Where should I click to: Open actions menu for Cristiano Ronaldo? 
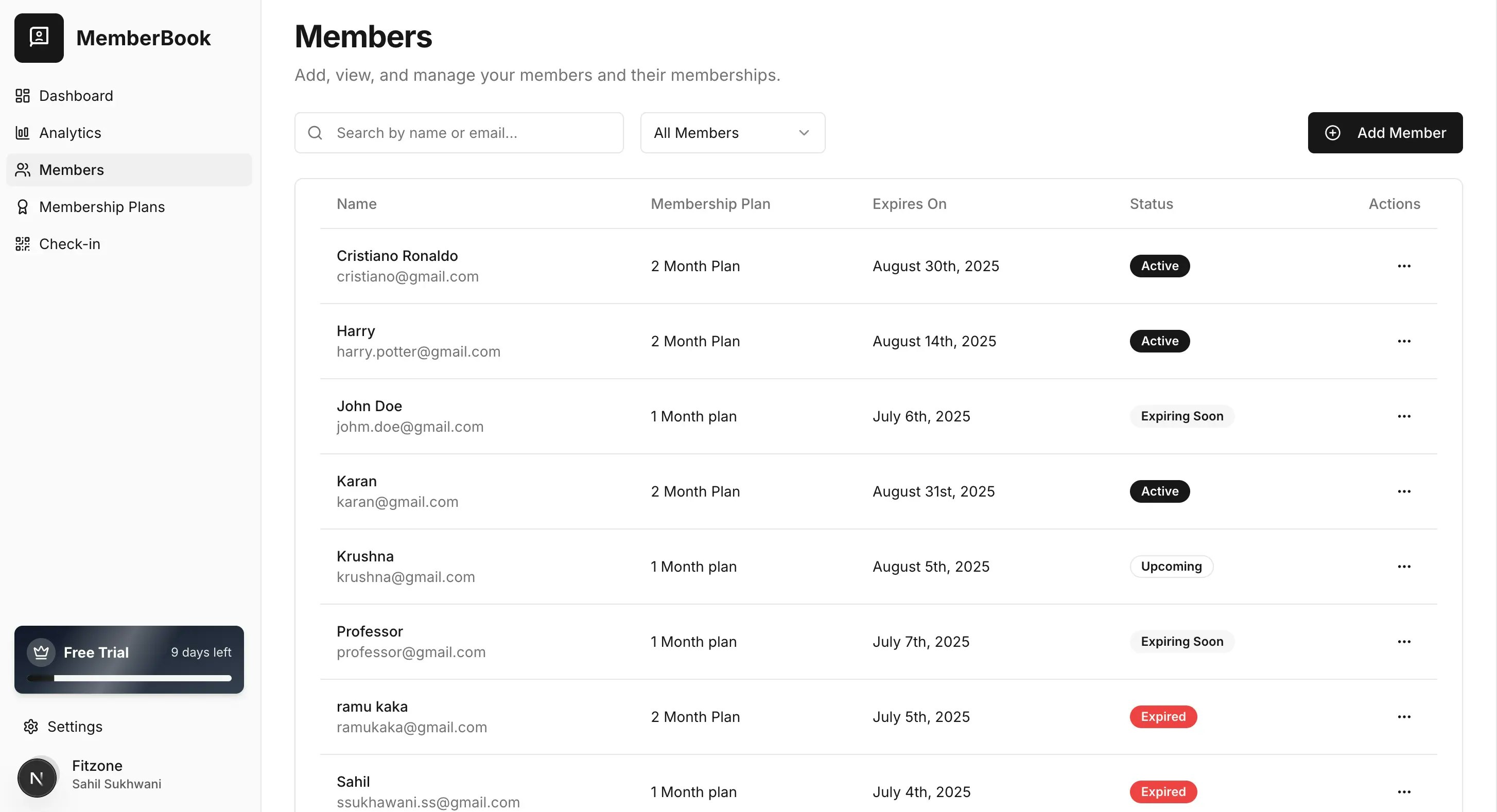click(1405, 266)
